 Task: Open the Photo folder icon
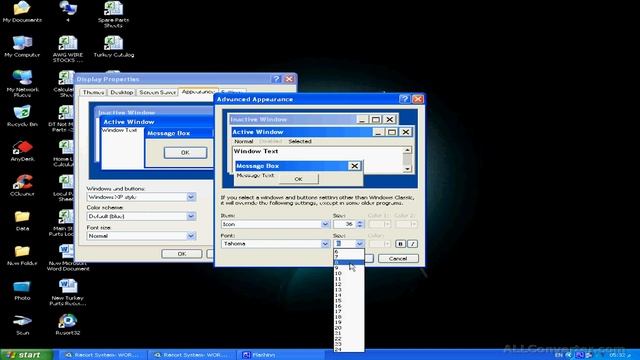22,290
